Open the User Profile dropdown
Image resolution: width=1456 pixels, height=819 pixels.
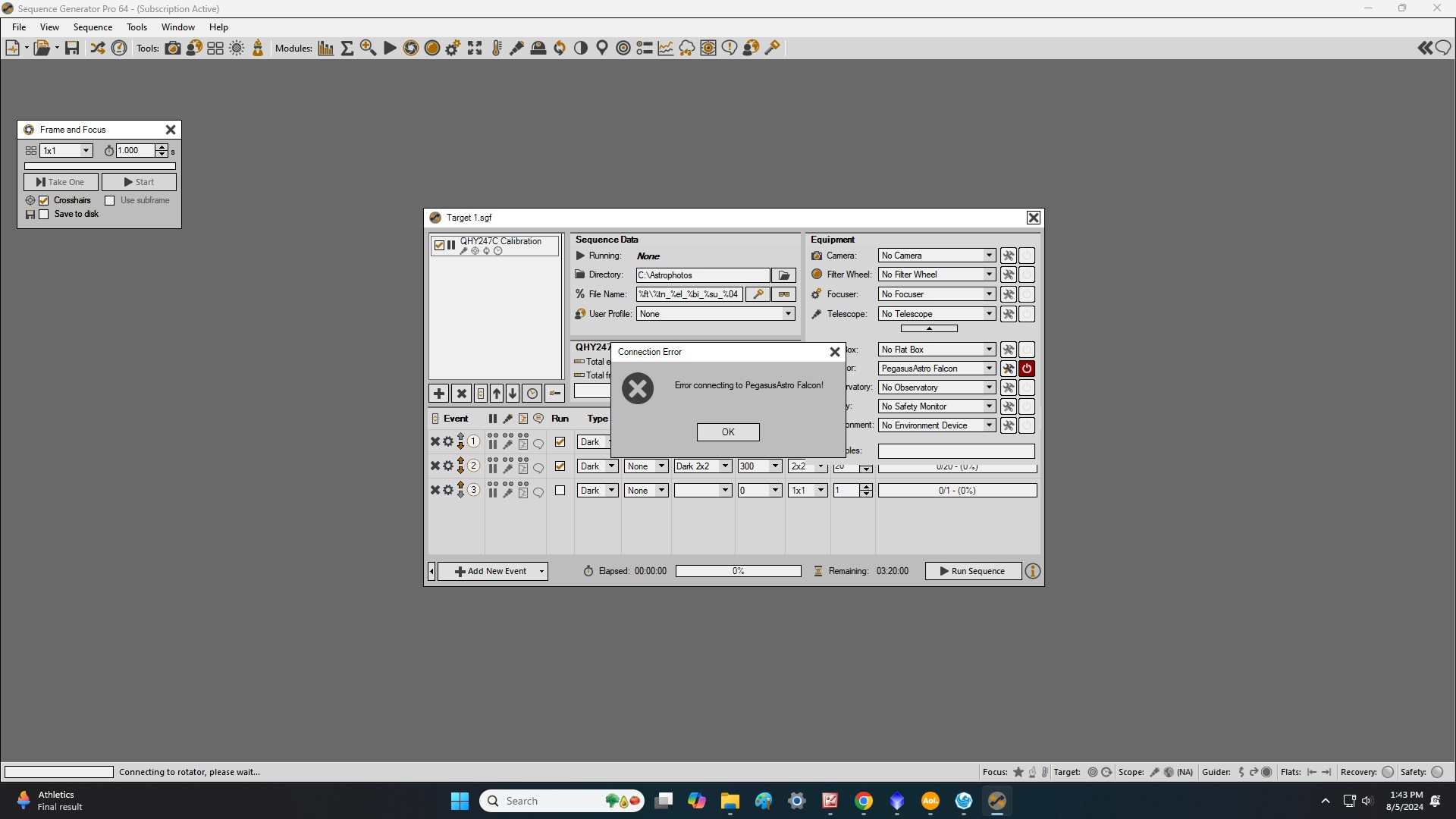pyautogui.click(x=788, y=314)
